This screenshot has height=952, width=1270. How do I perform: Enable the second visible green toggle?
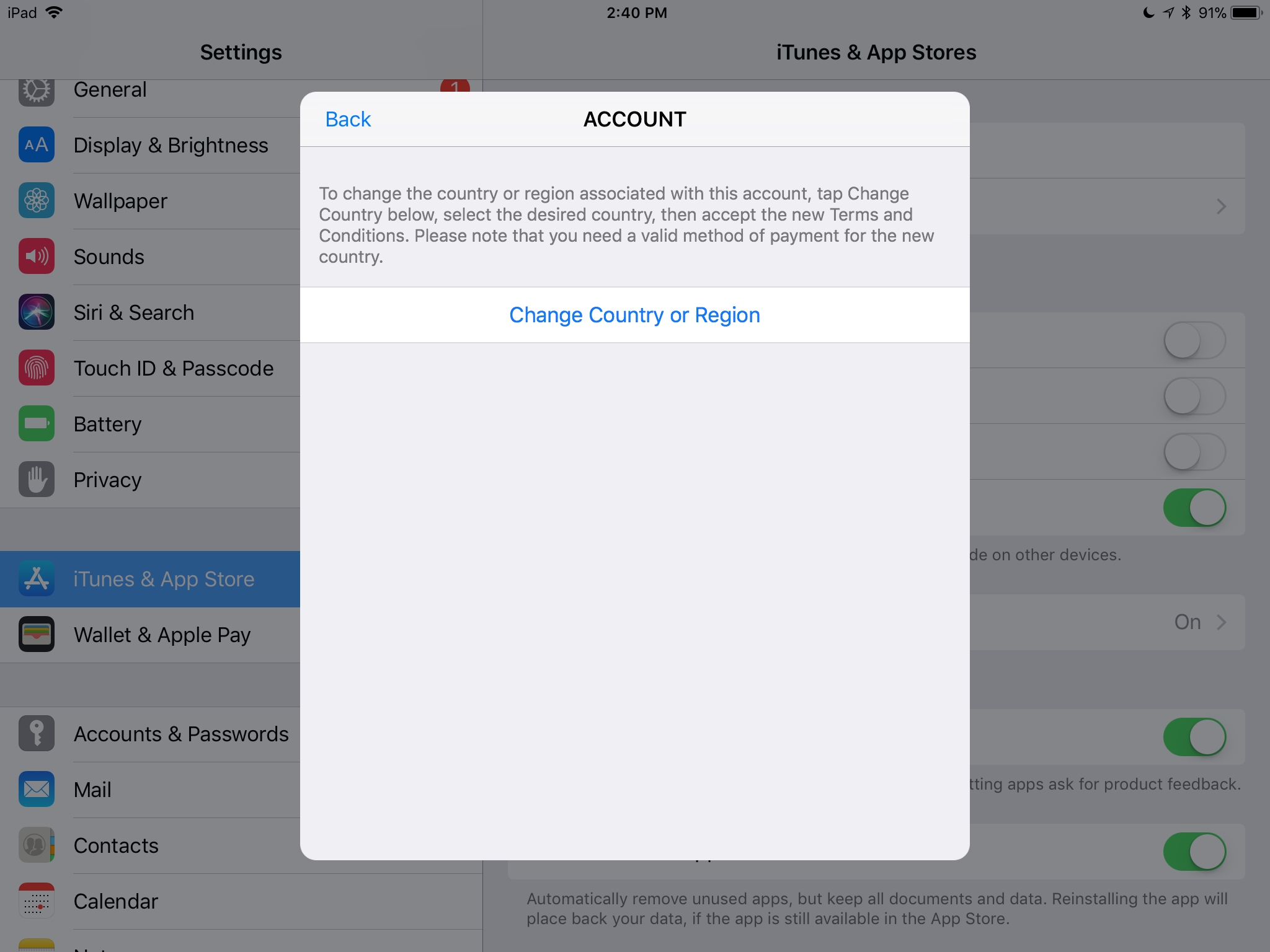pos(1197,735)
